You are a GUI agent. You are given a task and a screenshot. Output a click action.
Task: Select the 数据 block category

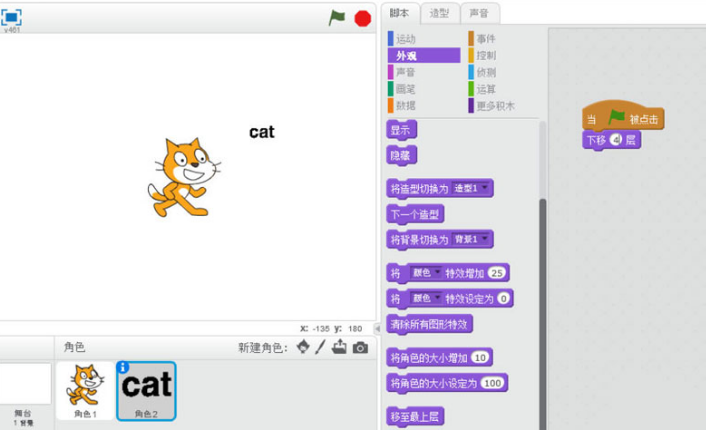coord(423,105)
